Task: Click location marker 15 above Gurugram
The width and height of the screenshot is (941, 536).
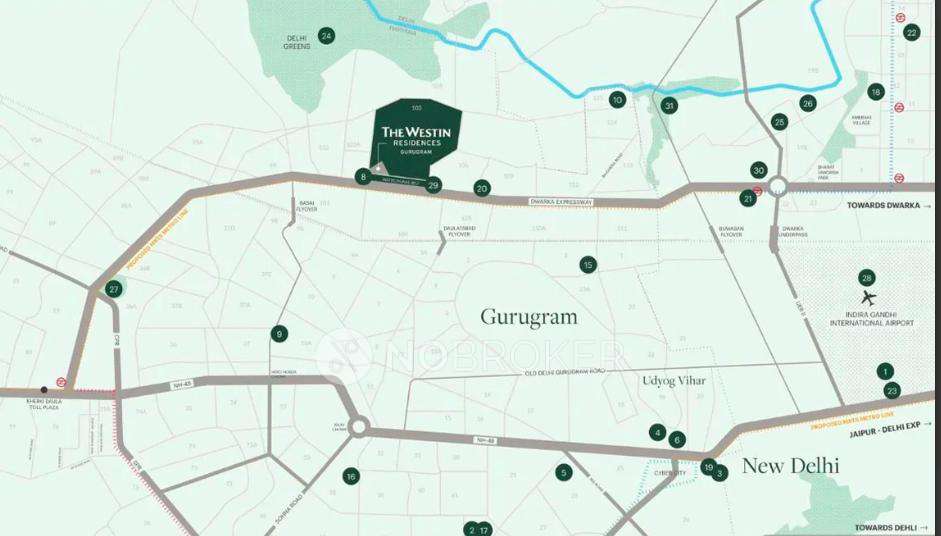Action: (x=588, y=265)
